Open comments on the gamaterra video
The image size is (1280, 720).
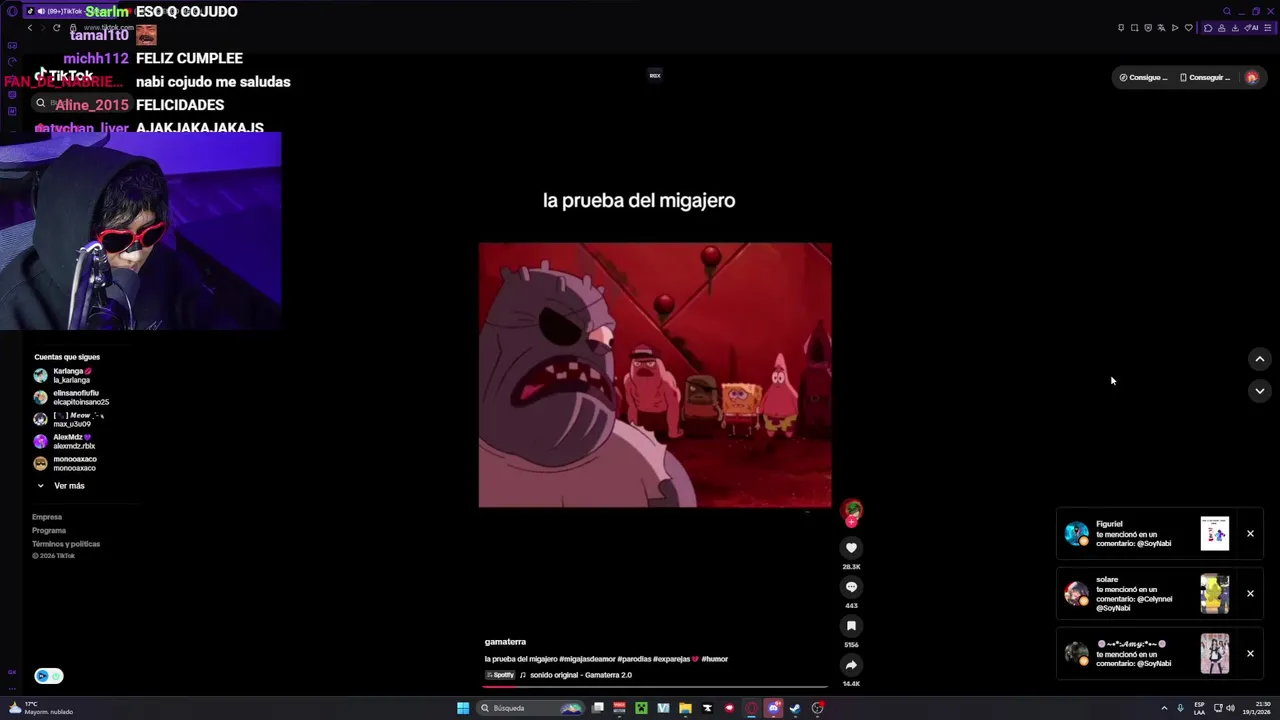[851, 587]
